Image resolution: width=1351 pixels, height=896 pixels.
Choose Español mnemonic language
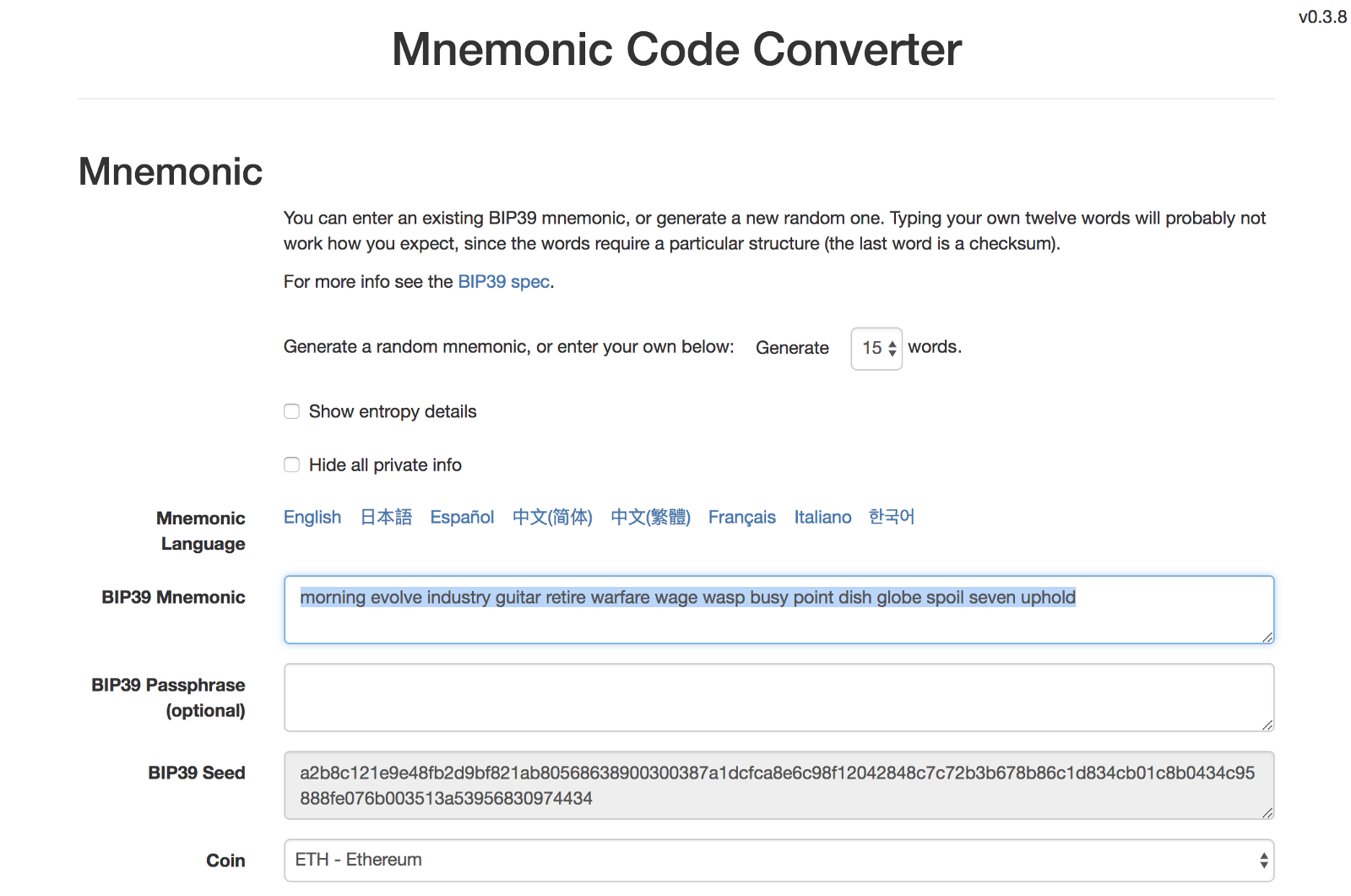point(462,517)
